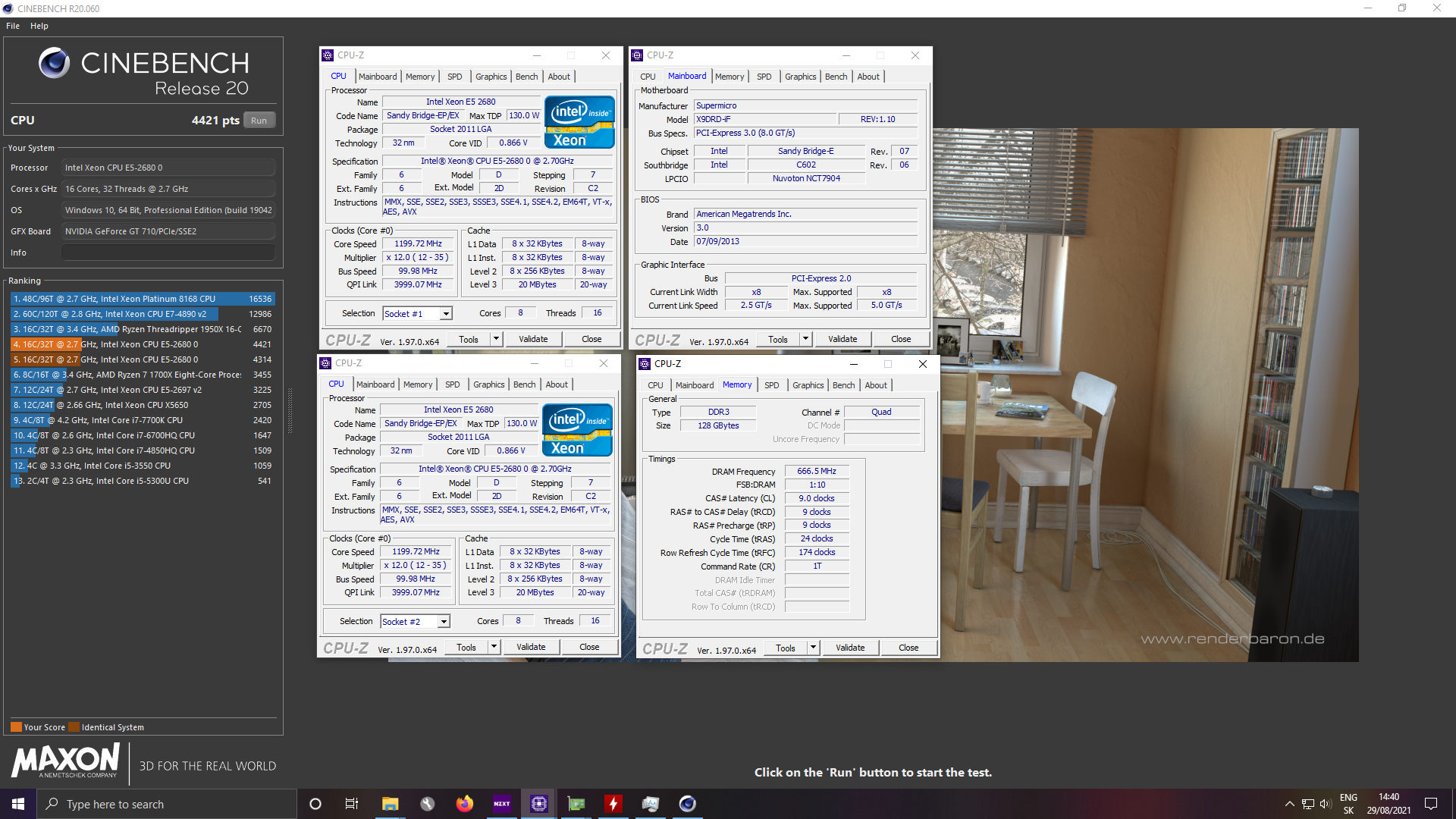
Task: Open Task View on taskbar
Action: tap(352, 804)
